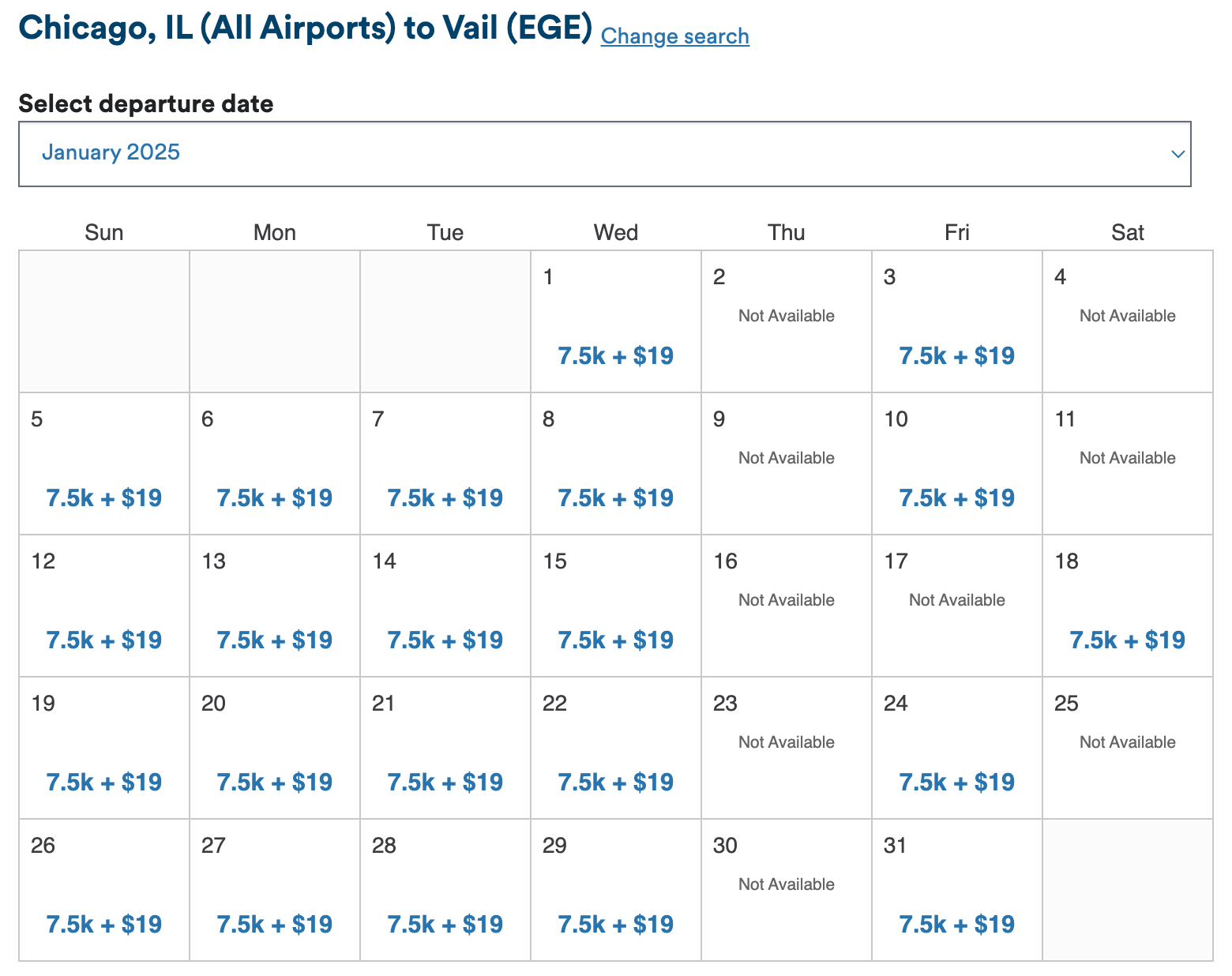Select January 31 departure fare
Viewport: 1232px width, 976px height.
(956, 925)
